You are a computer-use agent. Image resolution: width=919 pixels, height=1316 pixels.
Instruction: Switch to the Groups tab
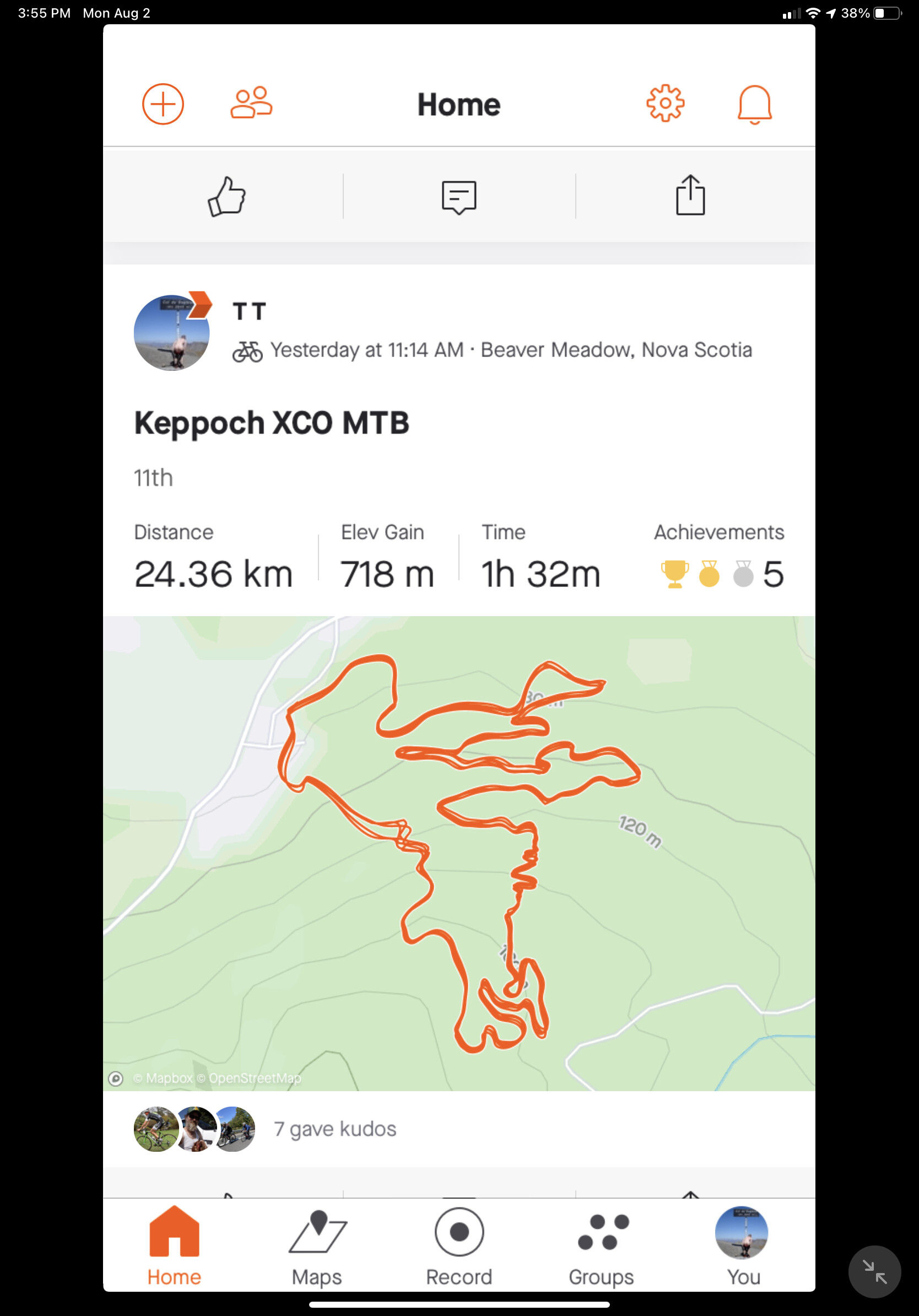click(x=601, y=1248)
